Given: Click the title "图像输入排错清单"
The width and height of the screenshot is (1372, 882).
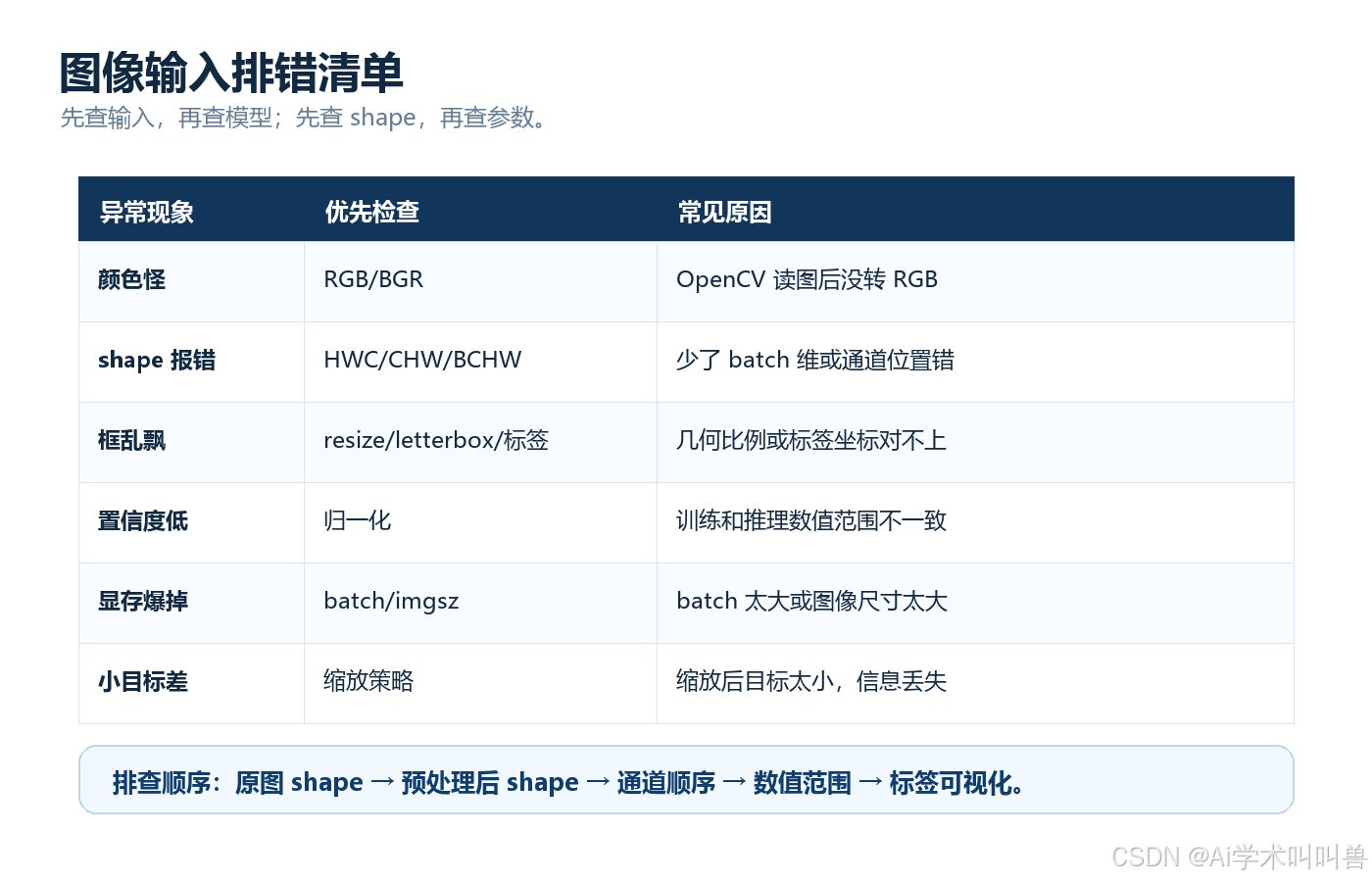Looking at the screenshot, I should point(231,73).
